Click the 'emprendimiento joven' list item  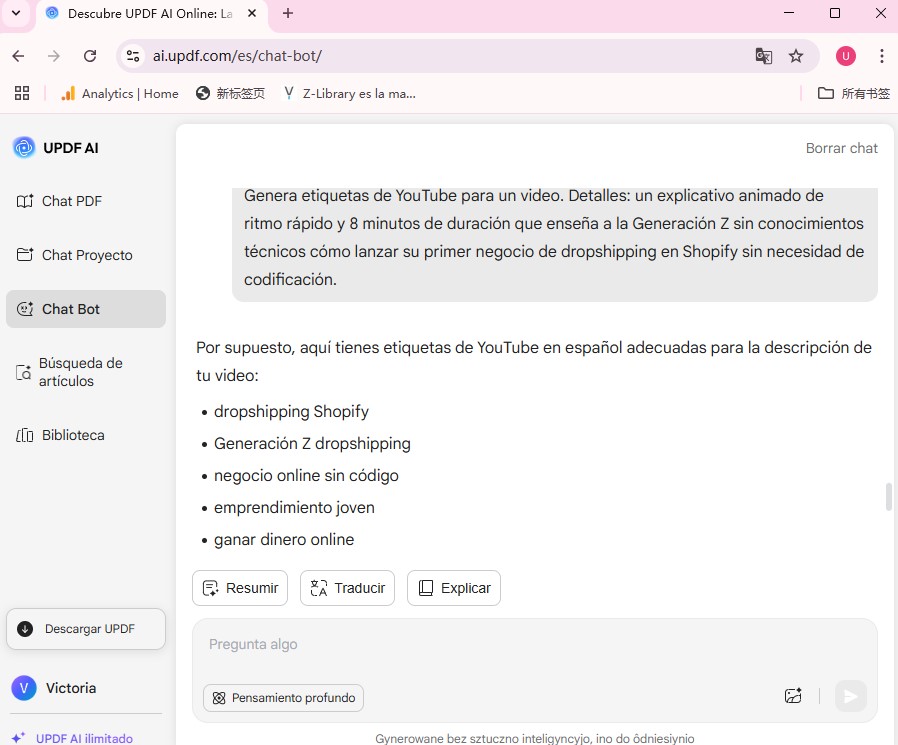click(x=294, y=508)
